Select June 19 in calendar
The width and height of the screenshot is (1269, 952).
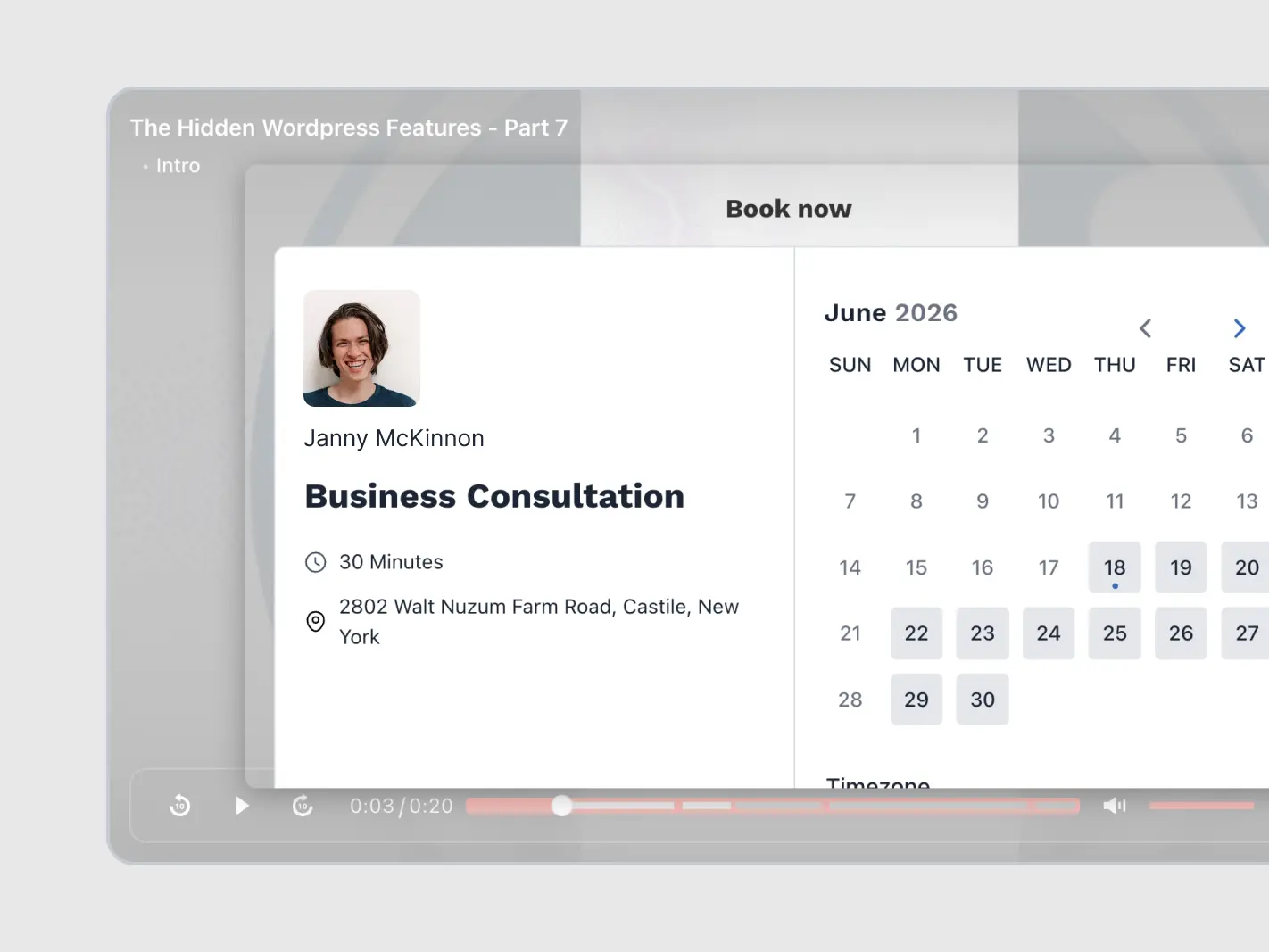click(x=1181, y=567)
